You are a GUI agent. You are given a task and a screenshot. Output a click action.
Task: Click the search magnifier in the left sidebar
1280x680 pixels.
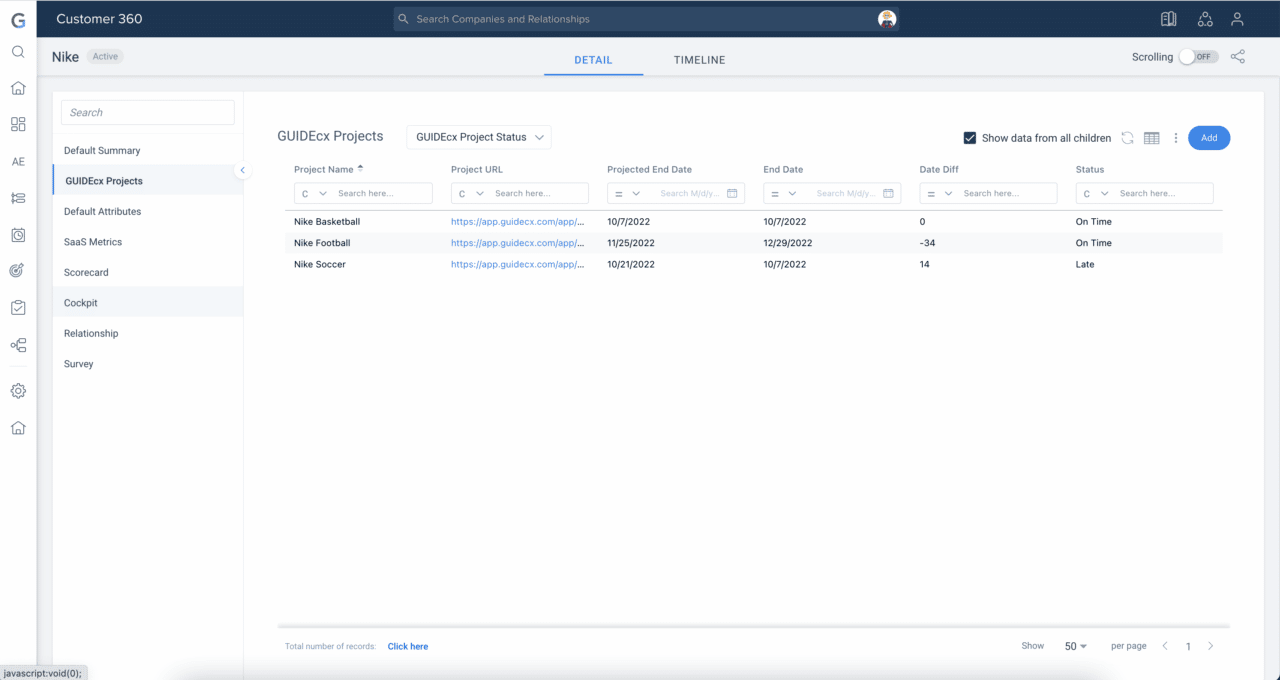[17, 51]
